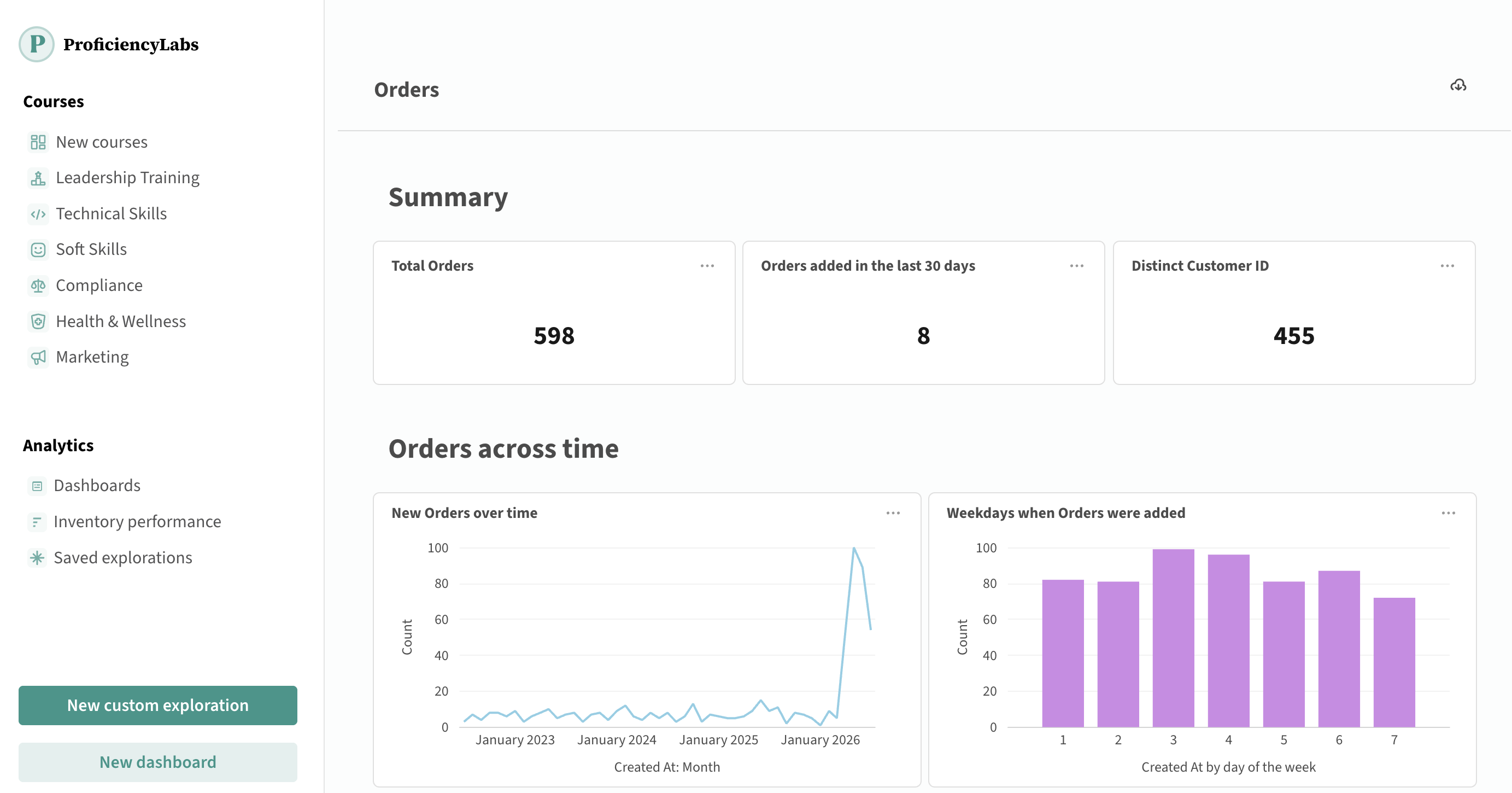
Task: Click the New Orders over time title
Action: click(x=464, y=513)
